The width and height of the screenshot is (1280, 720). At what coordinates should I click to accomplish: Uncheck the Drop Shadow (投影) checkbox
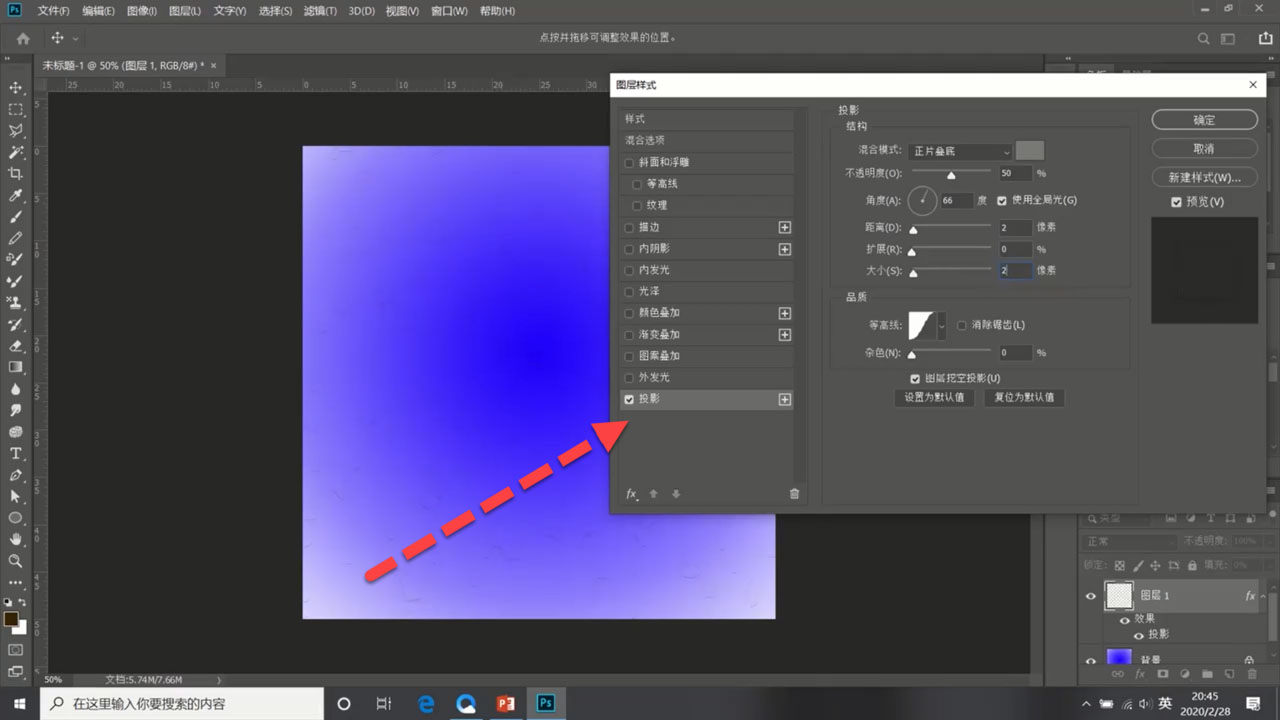(629, 399)
